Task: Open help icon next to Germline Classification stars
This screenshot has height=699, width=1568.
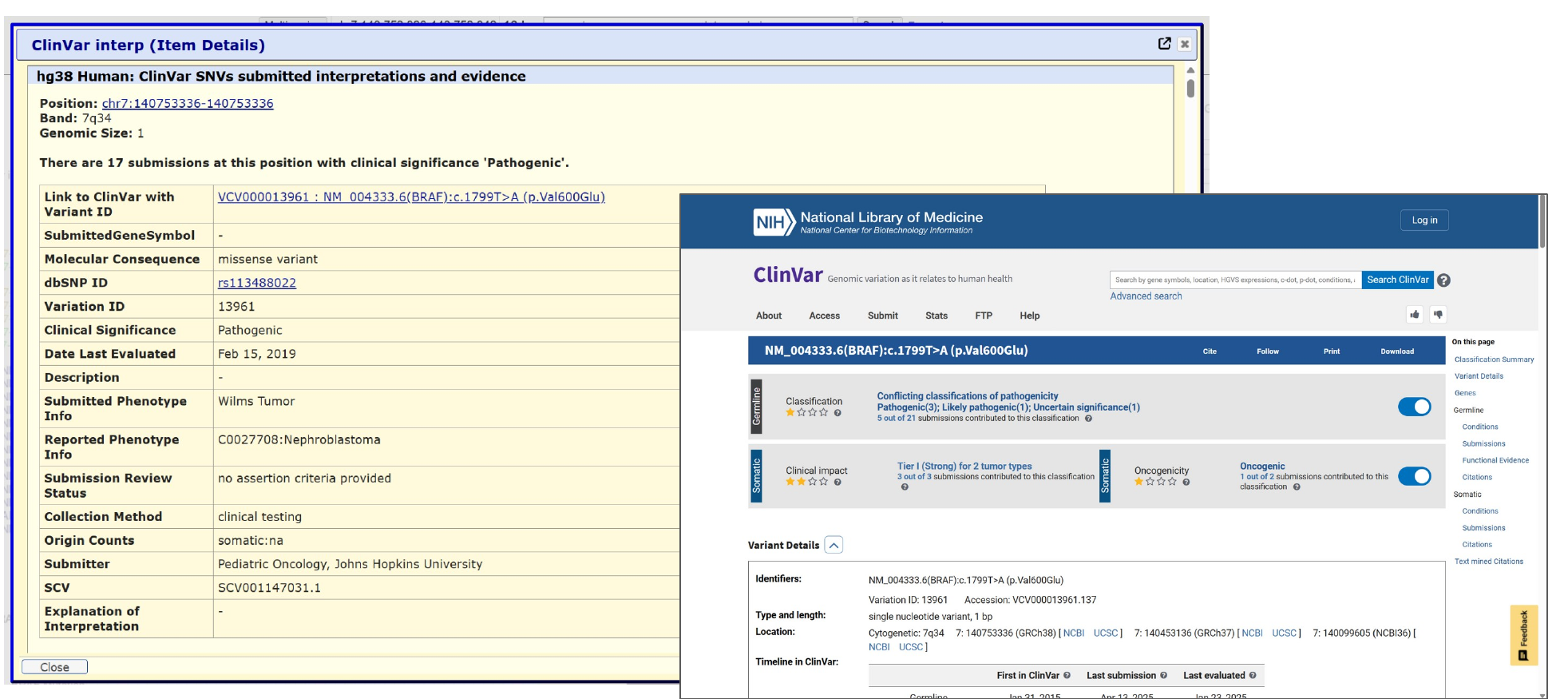Action: point(837,413)
